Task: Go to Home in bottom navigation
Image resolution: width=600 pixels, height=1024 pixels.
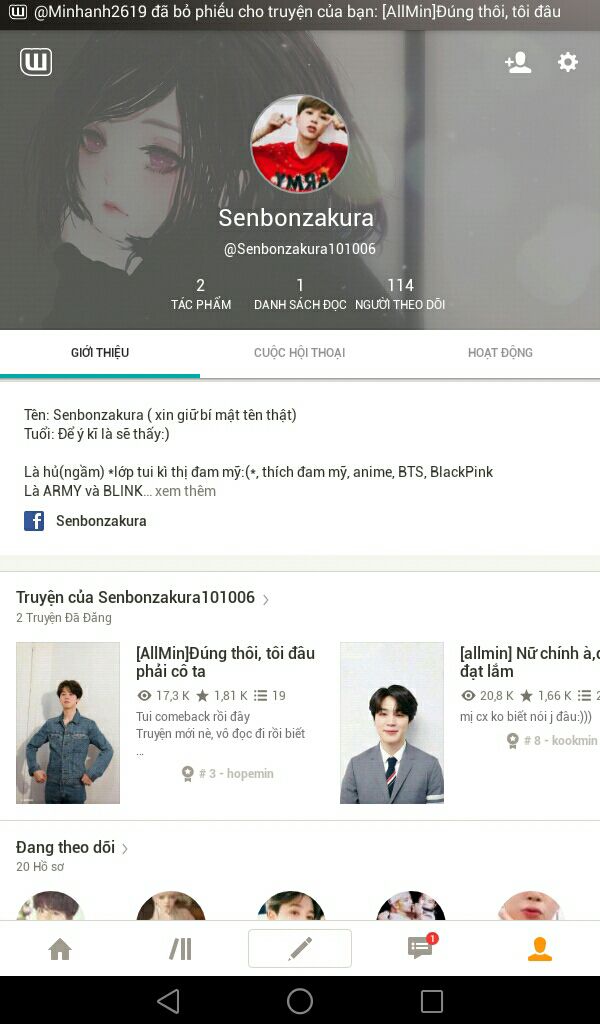Action: point(60,949)
